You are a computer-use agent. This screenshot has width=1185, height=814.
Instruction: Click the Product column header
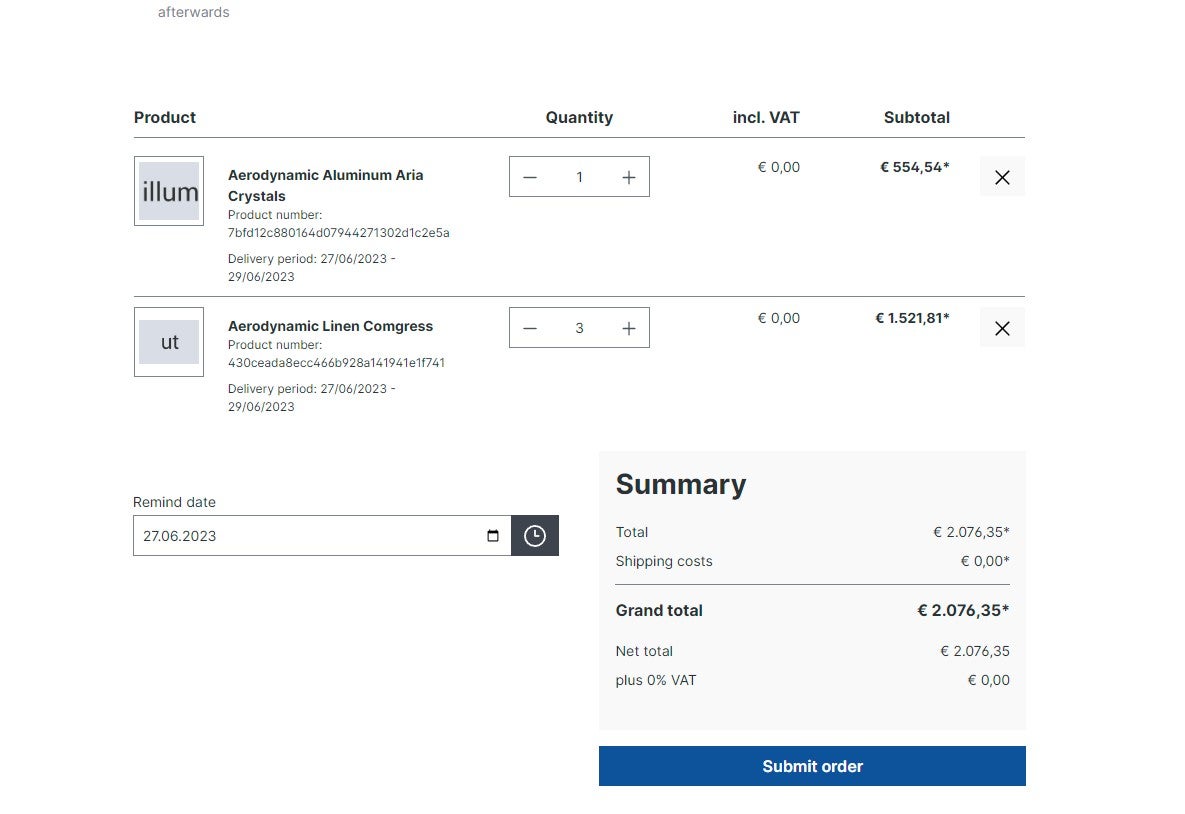pos(165,117)
